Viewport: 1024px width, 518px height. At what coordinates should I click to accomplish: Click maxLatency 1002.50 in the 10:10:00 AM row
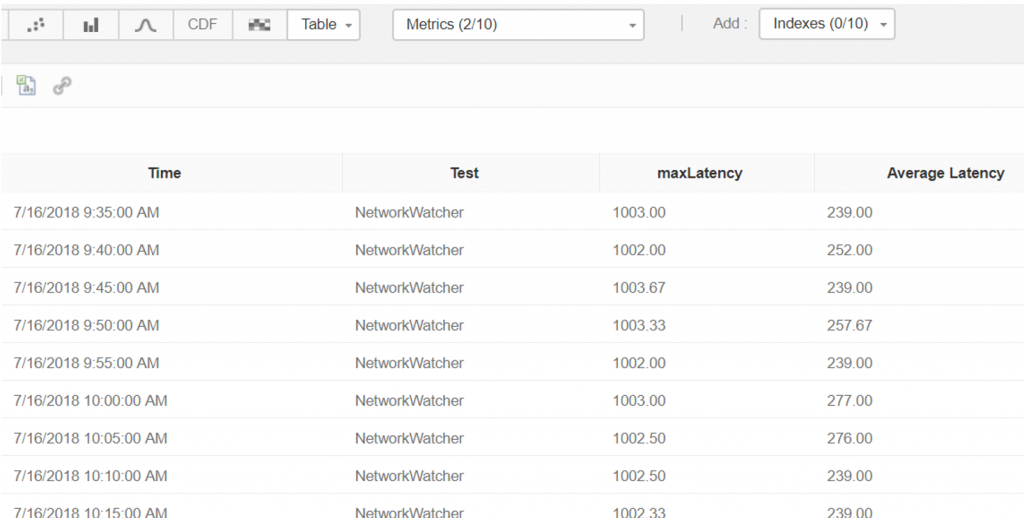click(639, 476)
